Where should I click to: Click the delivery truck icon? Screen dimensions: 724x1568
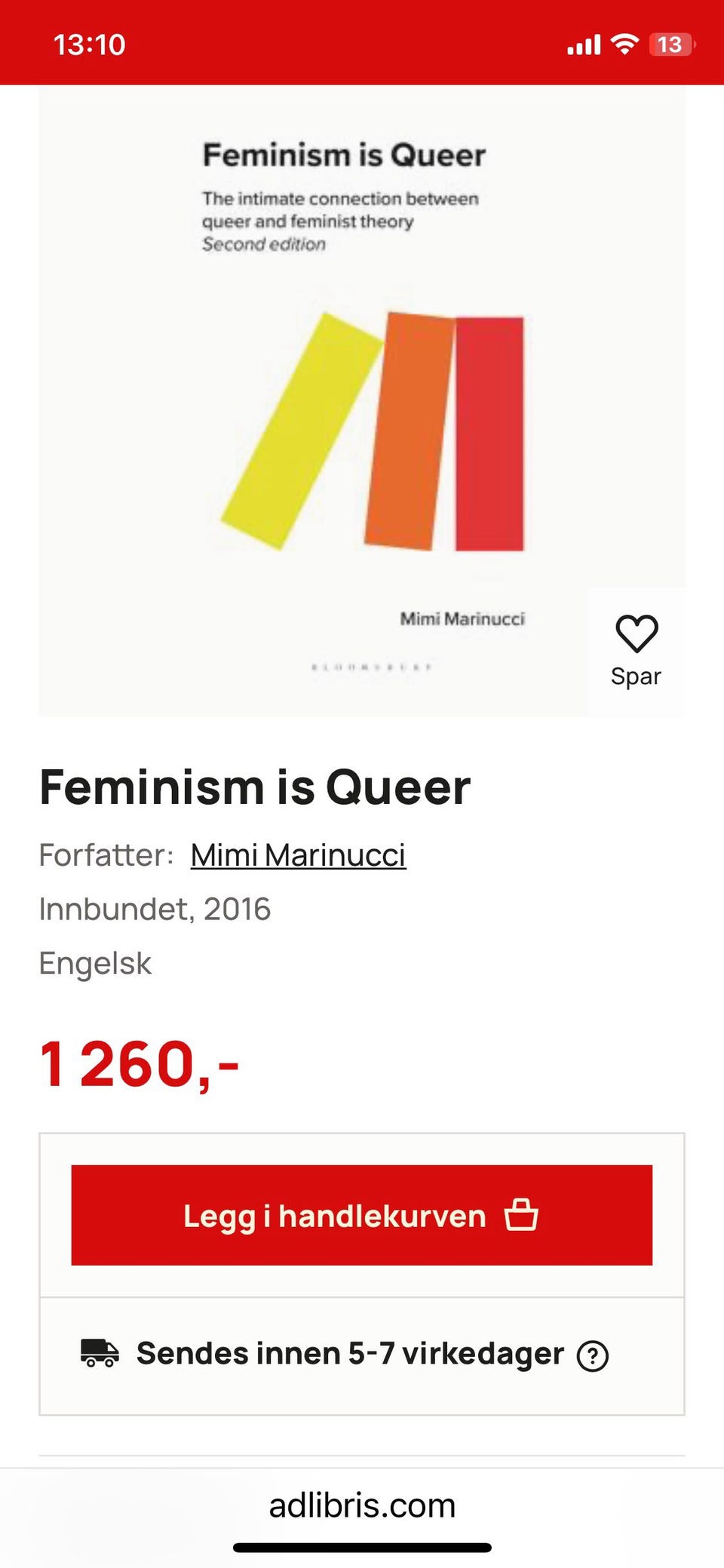click(x=100, y=1353)
